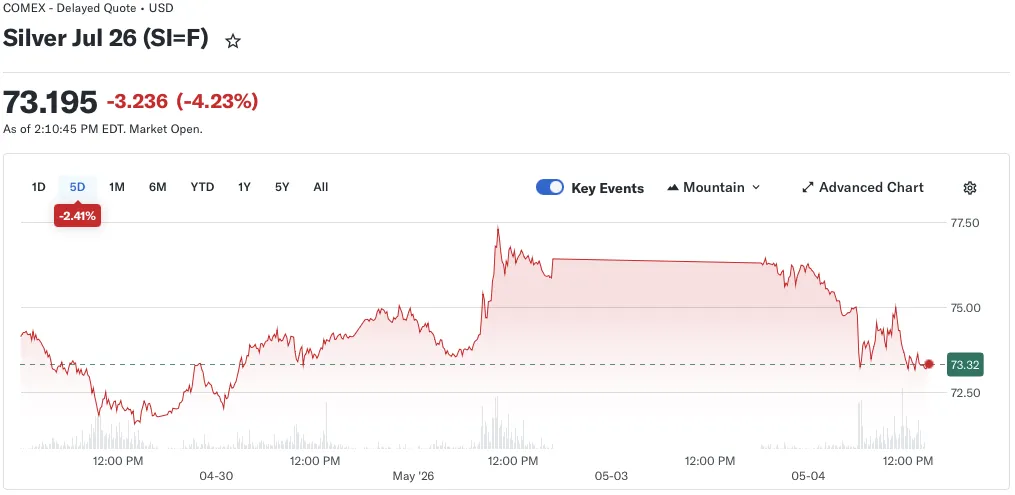Image resolution: width=1015 pixels, height=495 pixels.
Task: Select the 1Y time range
Action: point(244,187)
